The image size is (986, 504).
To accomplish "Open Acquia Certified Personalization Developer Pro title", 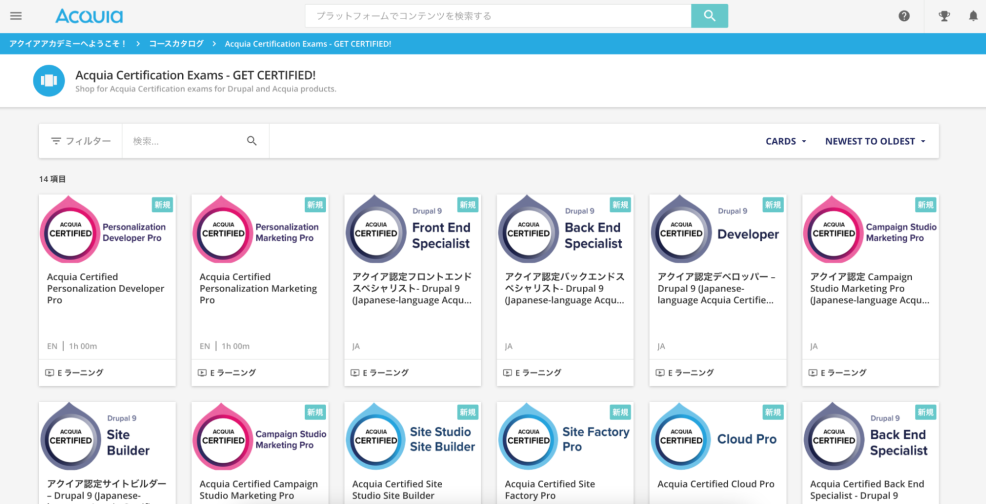I will [x=106, y=288].
